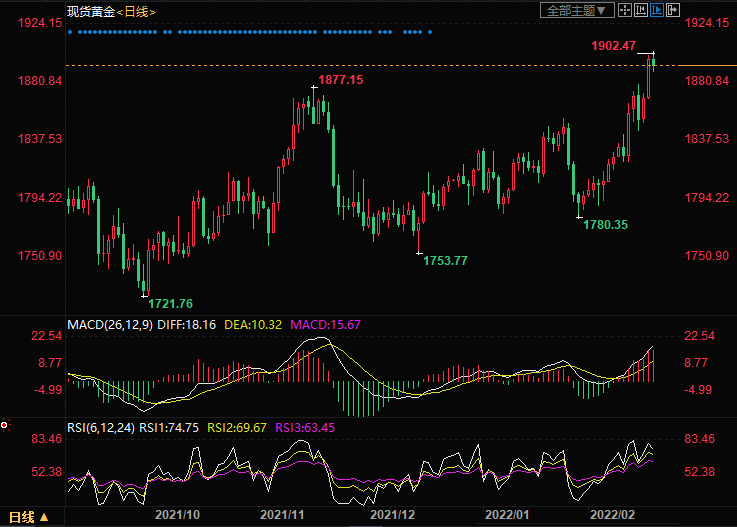Click the 现货黄金 chart title
737x527 pixels.
tap(90, 12)
